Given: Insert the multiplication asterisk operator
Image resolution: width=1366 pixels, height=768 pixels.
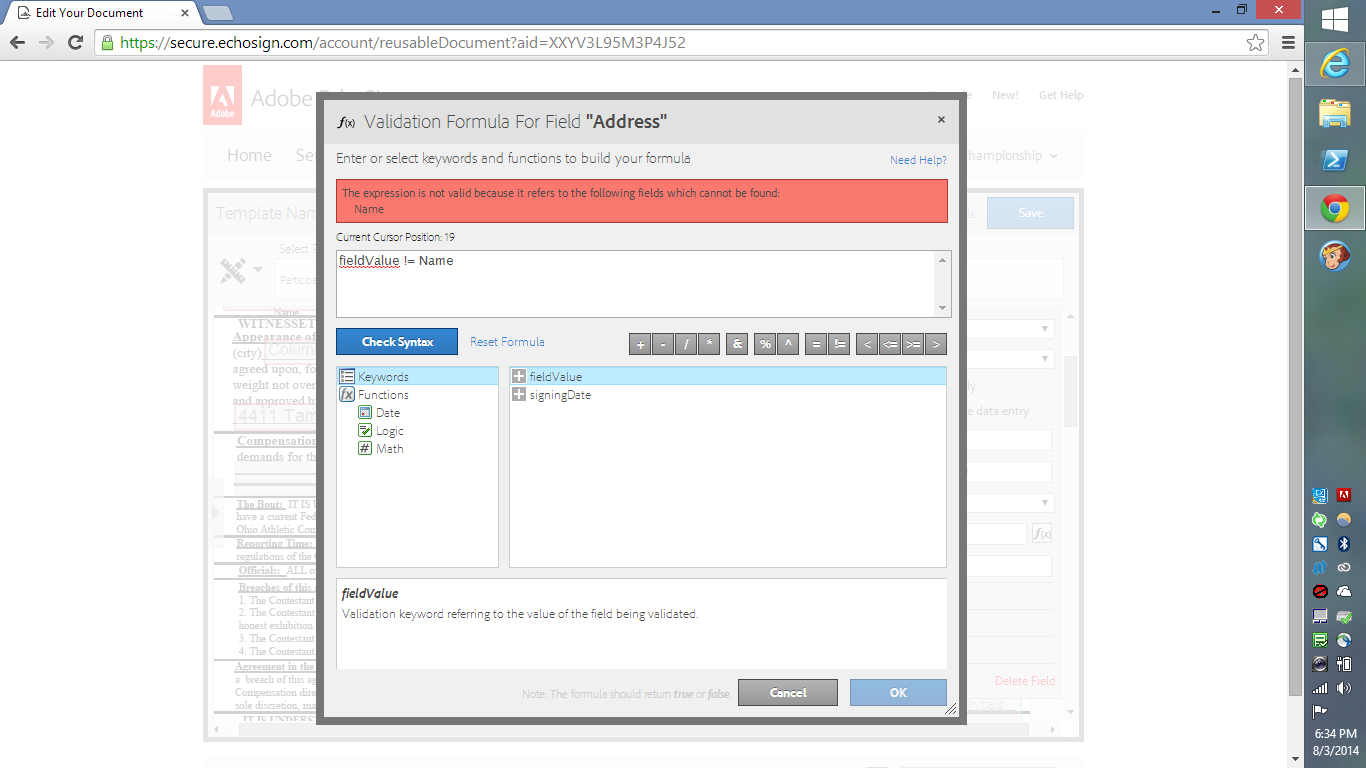Looking at the screenshot, I should (x=709, y=344).
